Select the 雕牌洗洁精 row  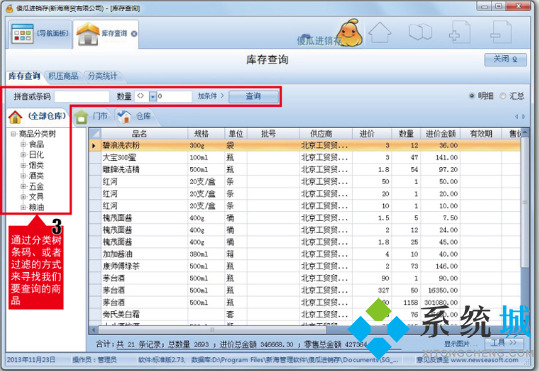tap(305, 170)
